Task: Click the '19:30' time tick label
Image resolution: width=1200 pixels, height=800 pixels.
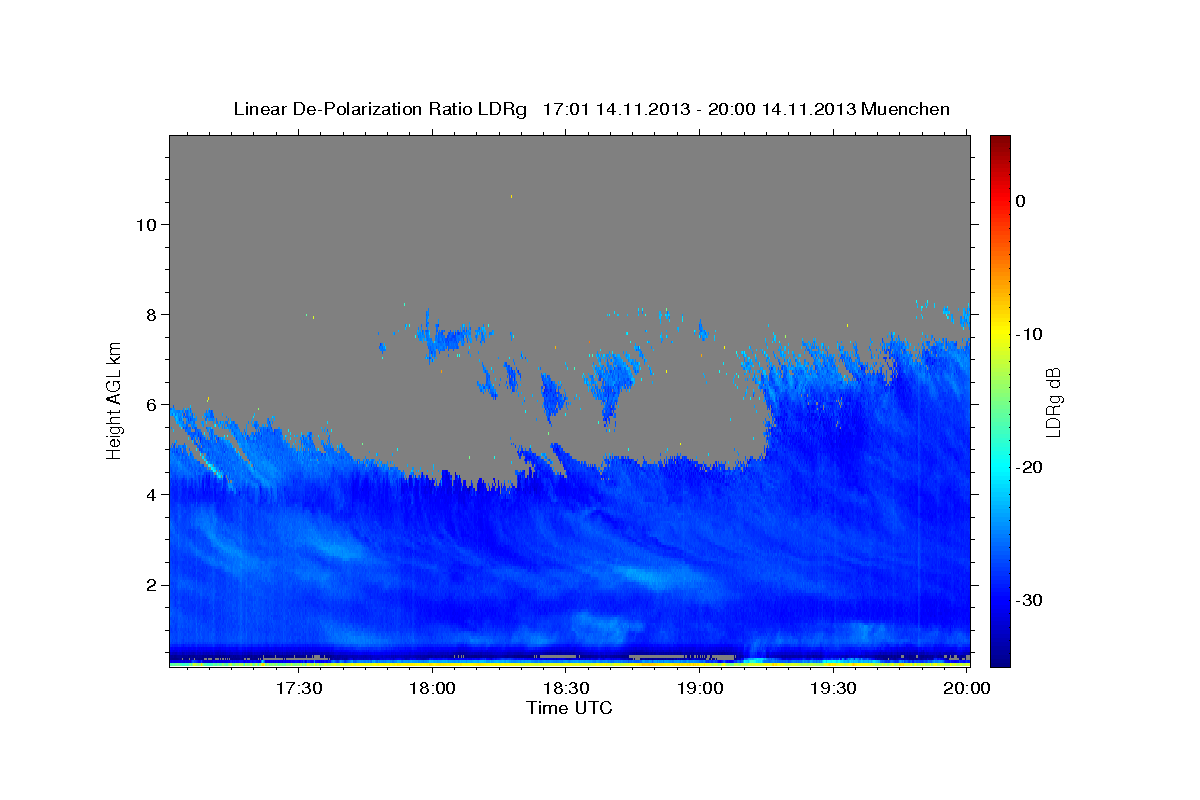Action: (x=833, y=688)
